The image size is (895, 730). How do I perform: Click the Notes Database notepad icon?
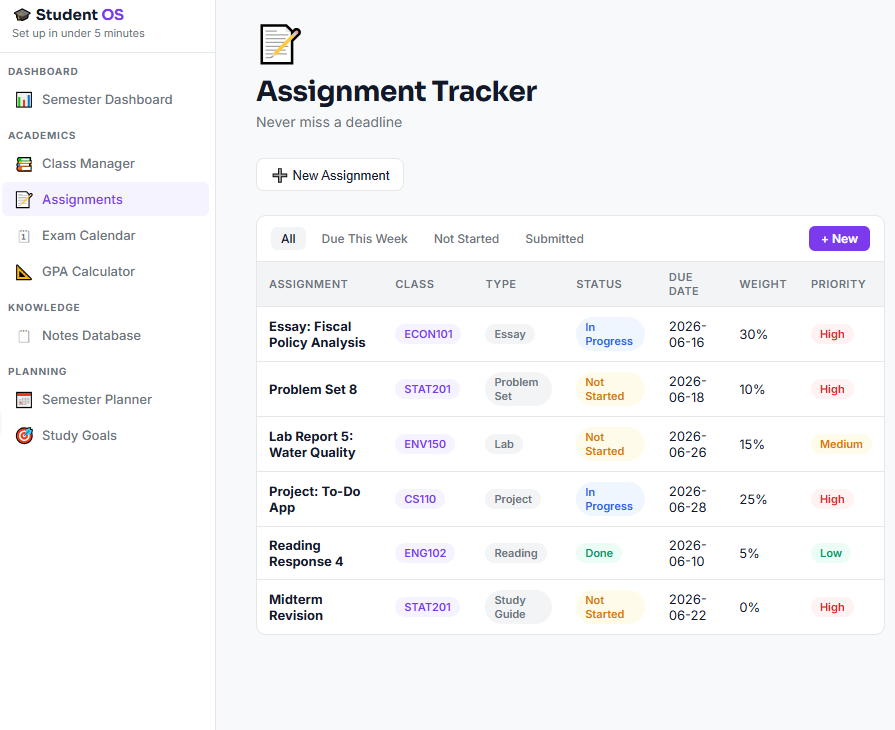24,336
